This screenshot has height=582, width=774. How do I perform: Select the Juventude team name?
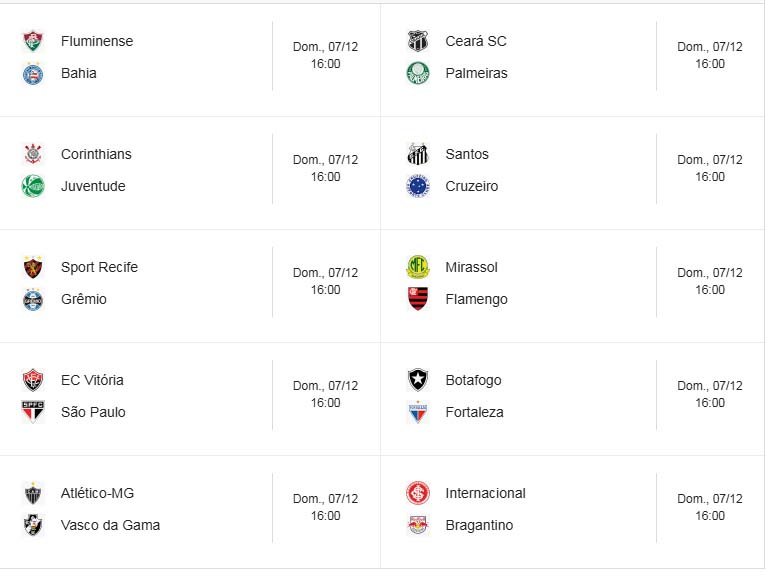(x=93, y=186)
